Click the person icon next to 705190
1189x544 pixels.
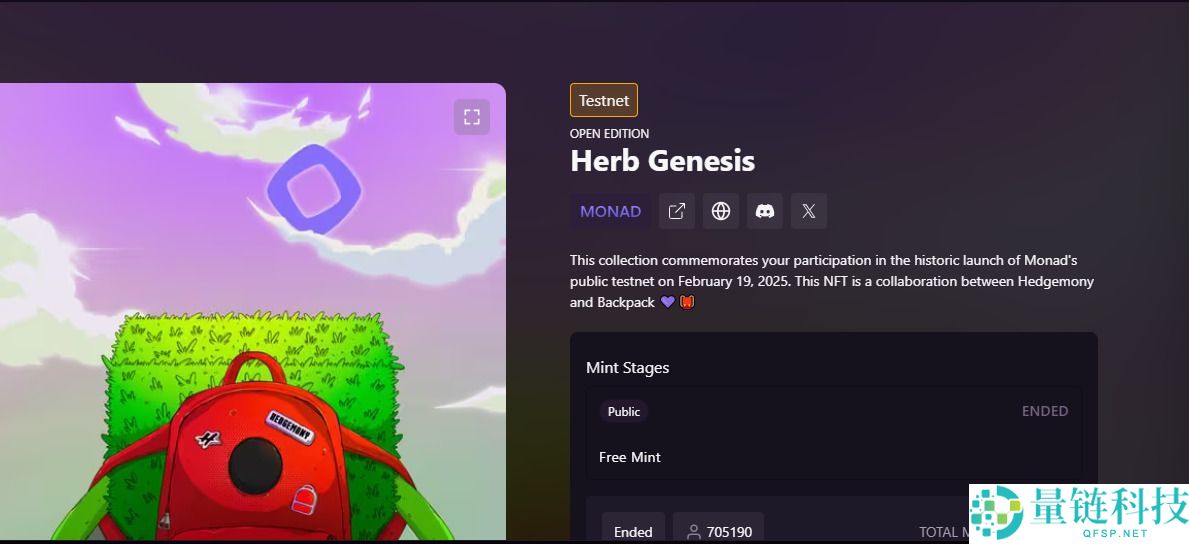[693, 532]
